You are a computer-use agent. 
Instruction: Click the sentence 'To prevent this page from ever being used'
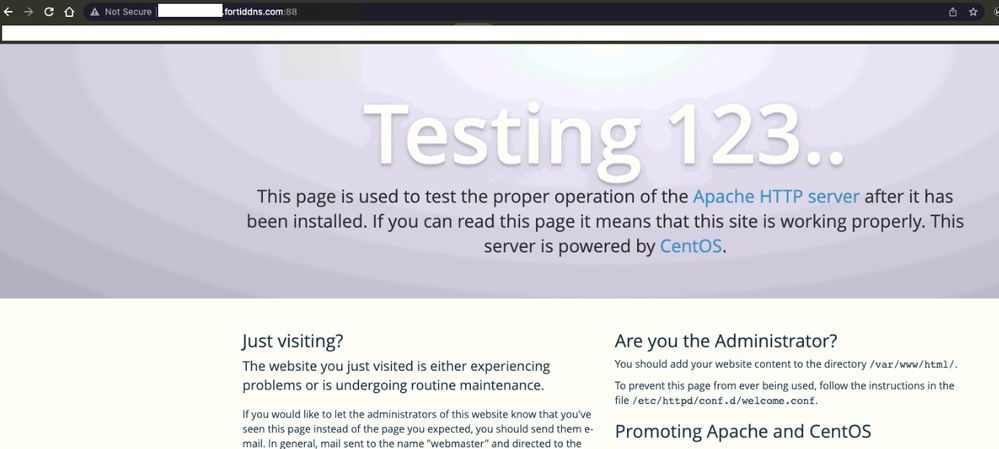784,393
